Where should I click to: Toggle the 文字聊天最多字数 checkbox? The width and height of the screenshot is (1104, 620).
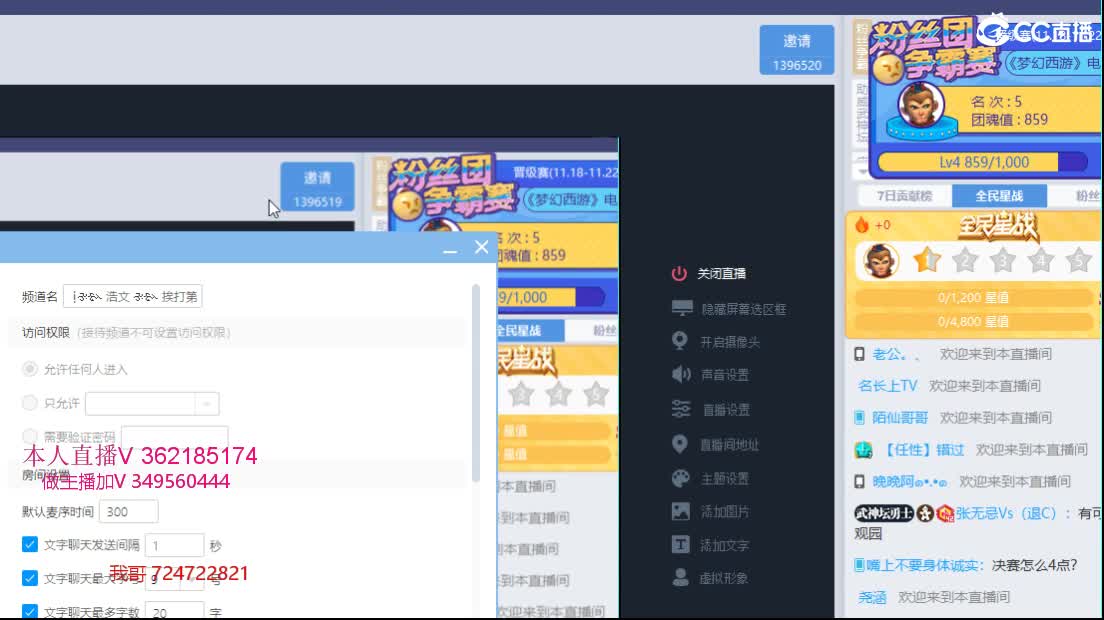30,611
